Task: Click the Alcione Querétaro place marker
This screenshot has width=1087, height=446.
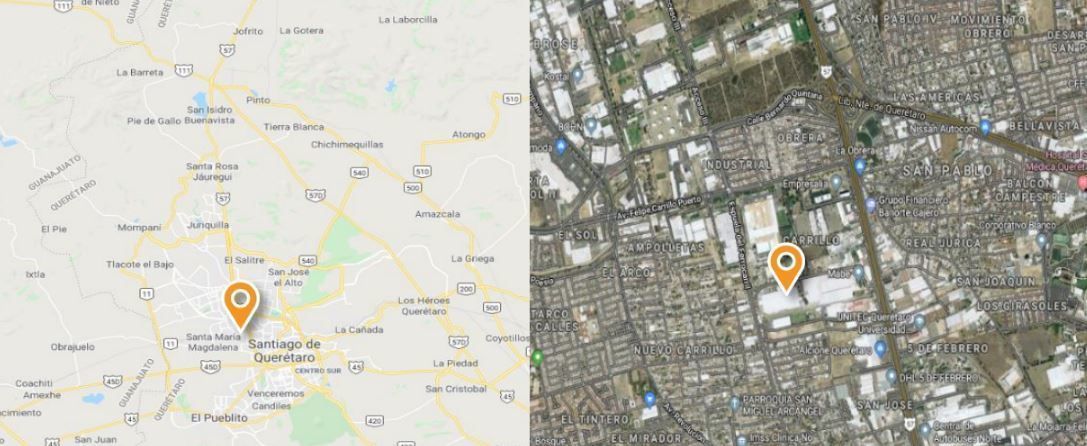Action: point(880,349)
